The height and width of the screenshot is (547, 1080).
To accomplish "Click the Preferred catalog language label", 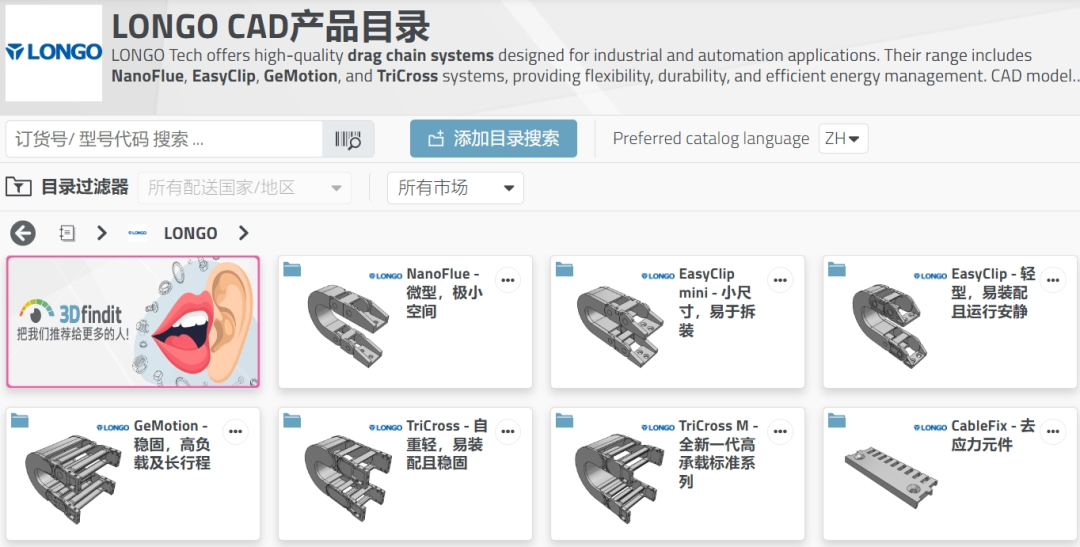I will click(711, 138).
